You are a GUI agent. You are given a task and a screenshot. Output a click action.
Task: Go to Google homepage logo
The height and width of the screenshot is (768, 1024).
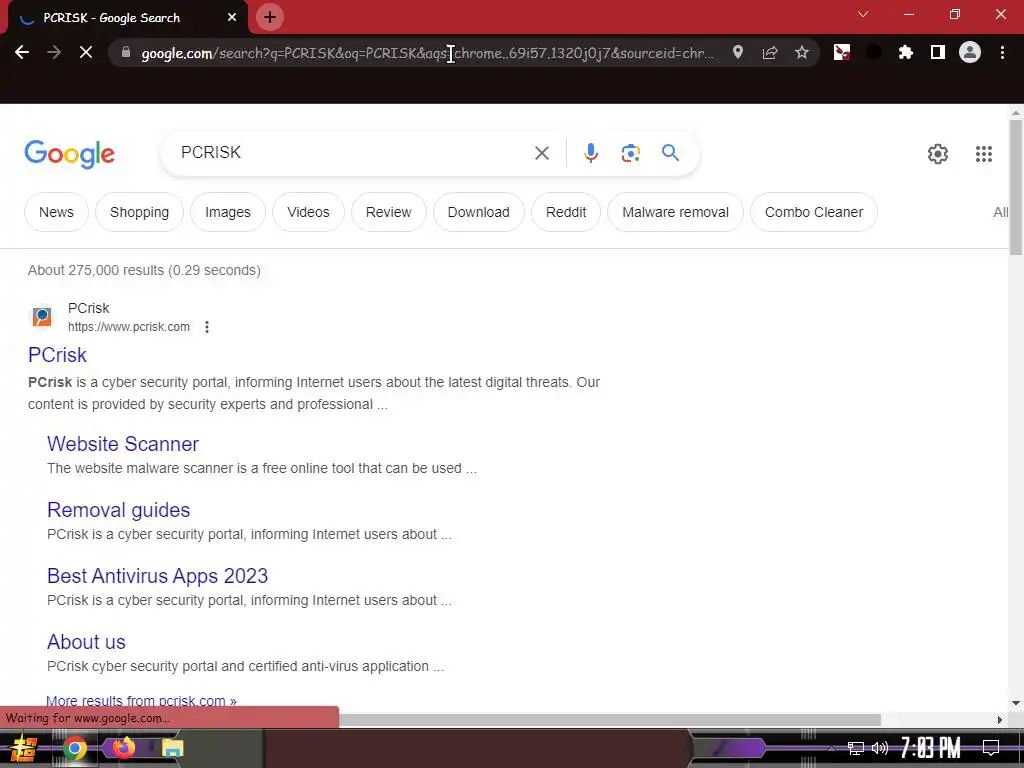tap(69, 154)
